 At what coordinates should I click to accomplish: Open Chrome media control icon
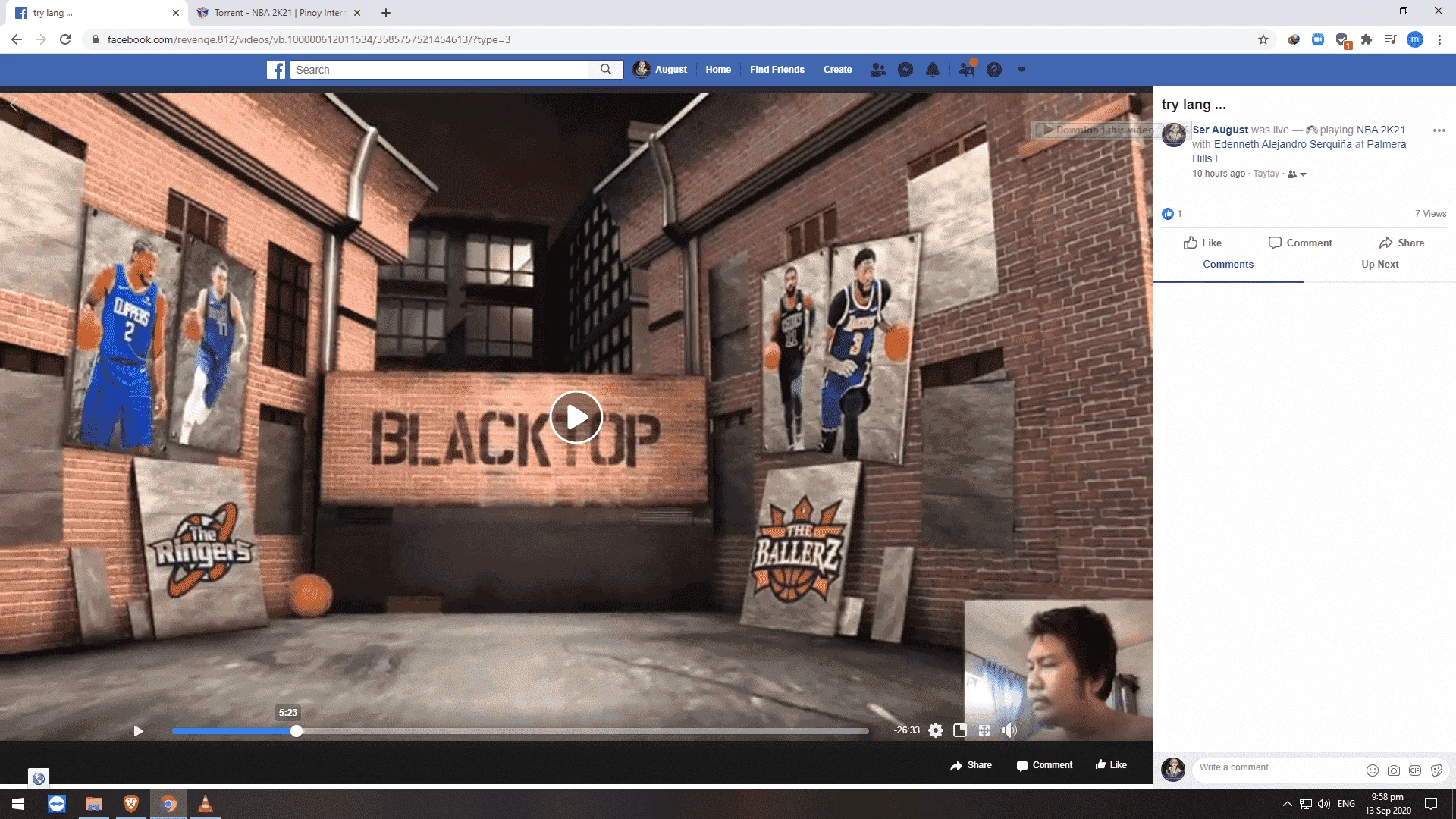coord(1390,39)
